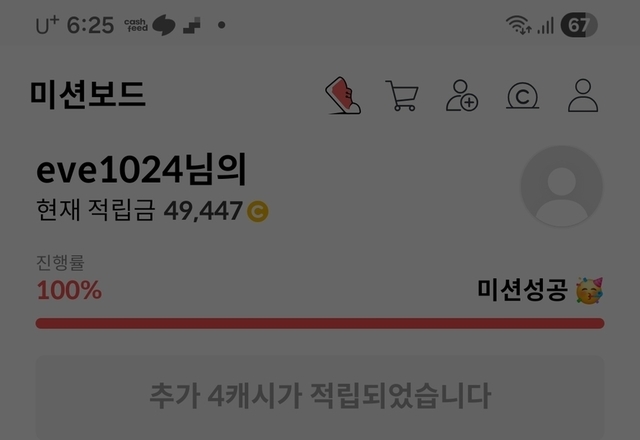Tap the gold coin next to 49,447
The height and width of the screenshot is (440, 640).
[258, 211]
